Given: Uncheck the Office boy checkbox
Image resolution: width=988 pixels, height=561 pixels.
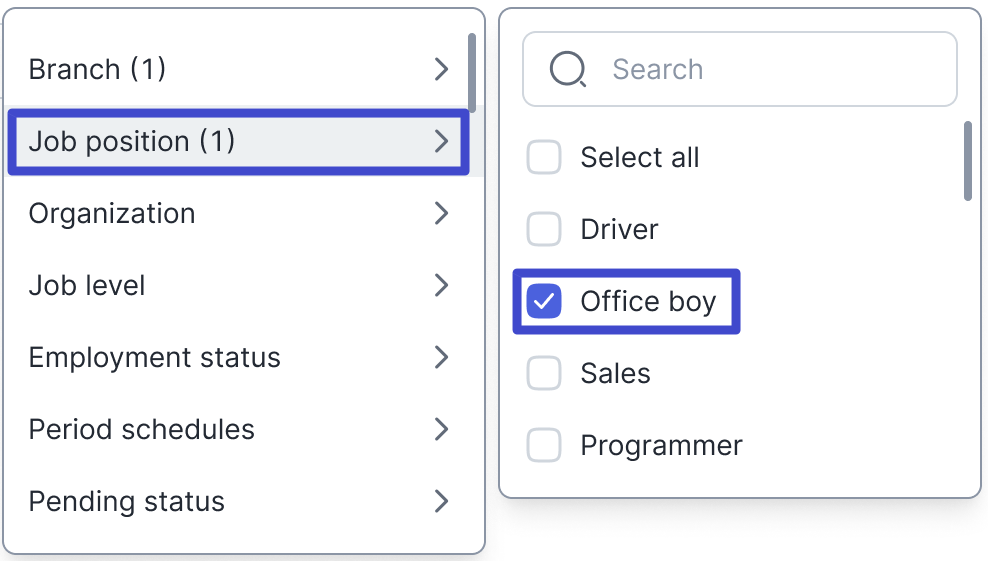Looking at the screenshot, I should pos(544,301).
